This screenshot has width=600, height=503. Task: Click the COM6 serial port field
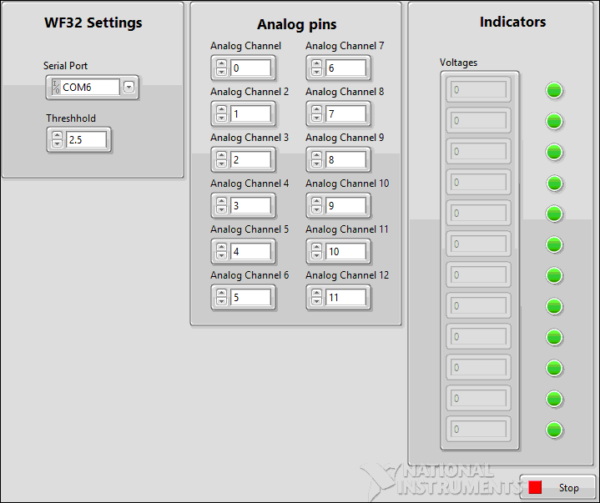[x=89, y=87]
